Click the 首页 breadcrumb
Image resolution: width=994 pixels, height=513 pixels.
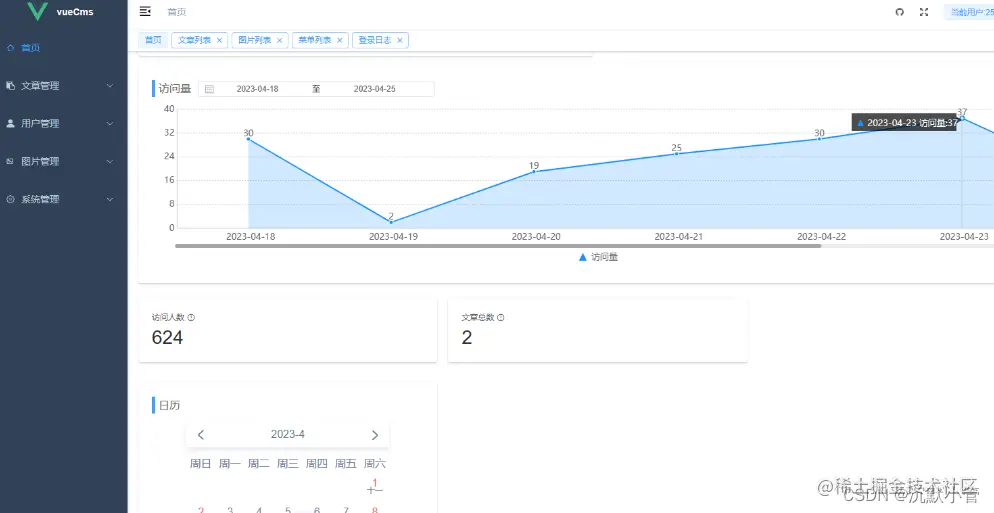coord(177,12)
